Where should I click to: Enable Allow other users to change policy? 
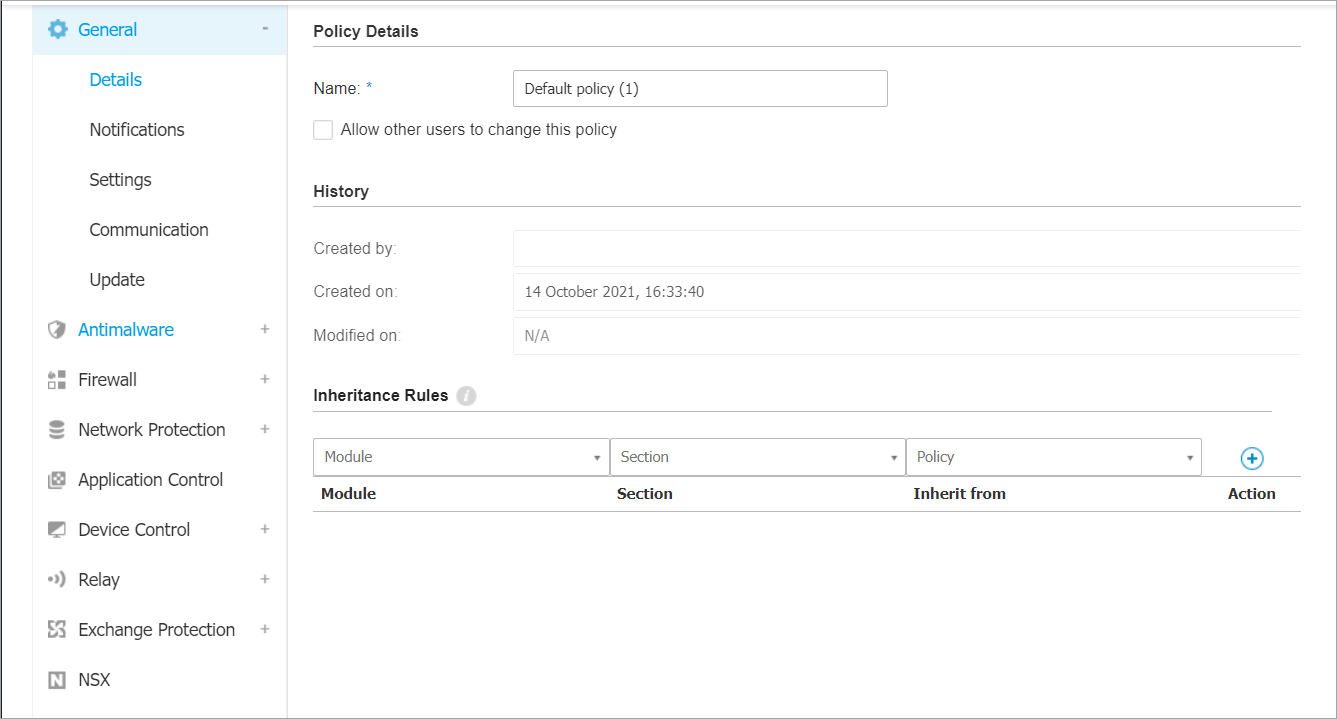(x=323, y=130)
